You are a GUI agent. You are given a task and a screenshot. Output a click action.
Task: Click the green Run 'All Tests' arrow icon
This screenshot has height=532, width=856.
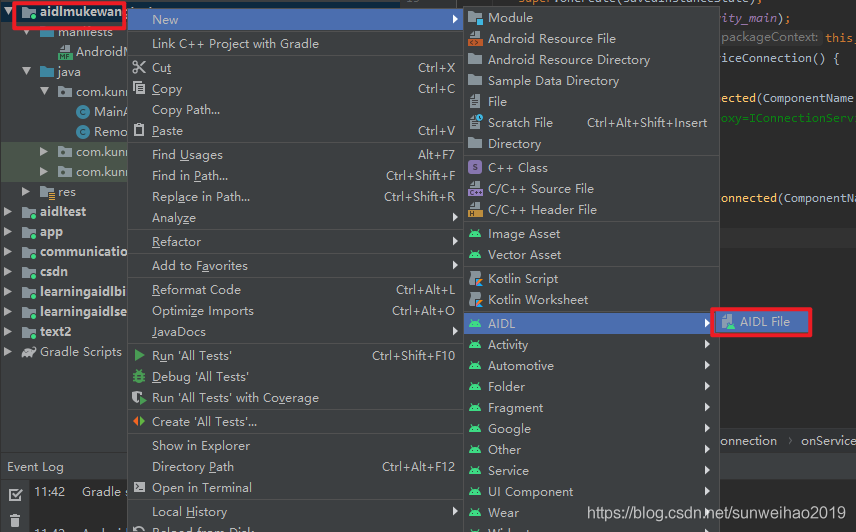139,355
